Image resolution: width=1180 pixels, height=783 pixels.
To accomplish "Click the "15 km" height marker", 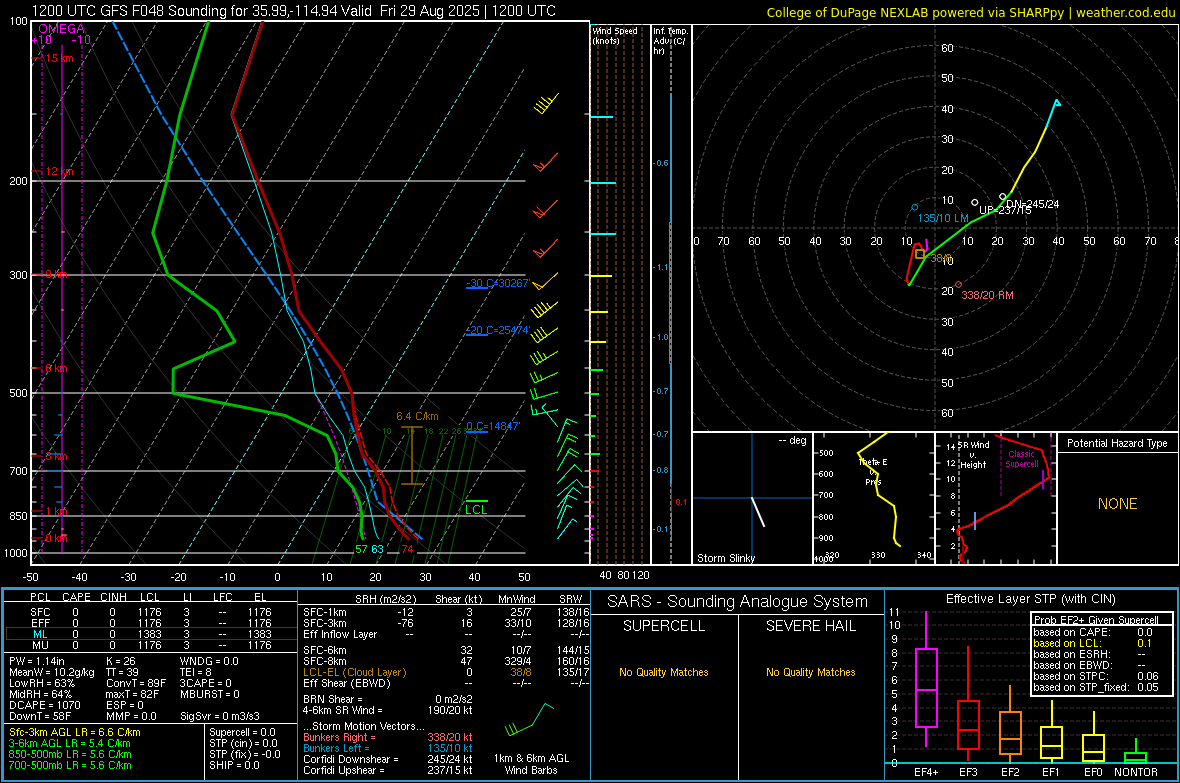I will click(x=57, y=58).
